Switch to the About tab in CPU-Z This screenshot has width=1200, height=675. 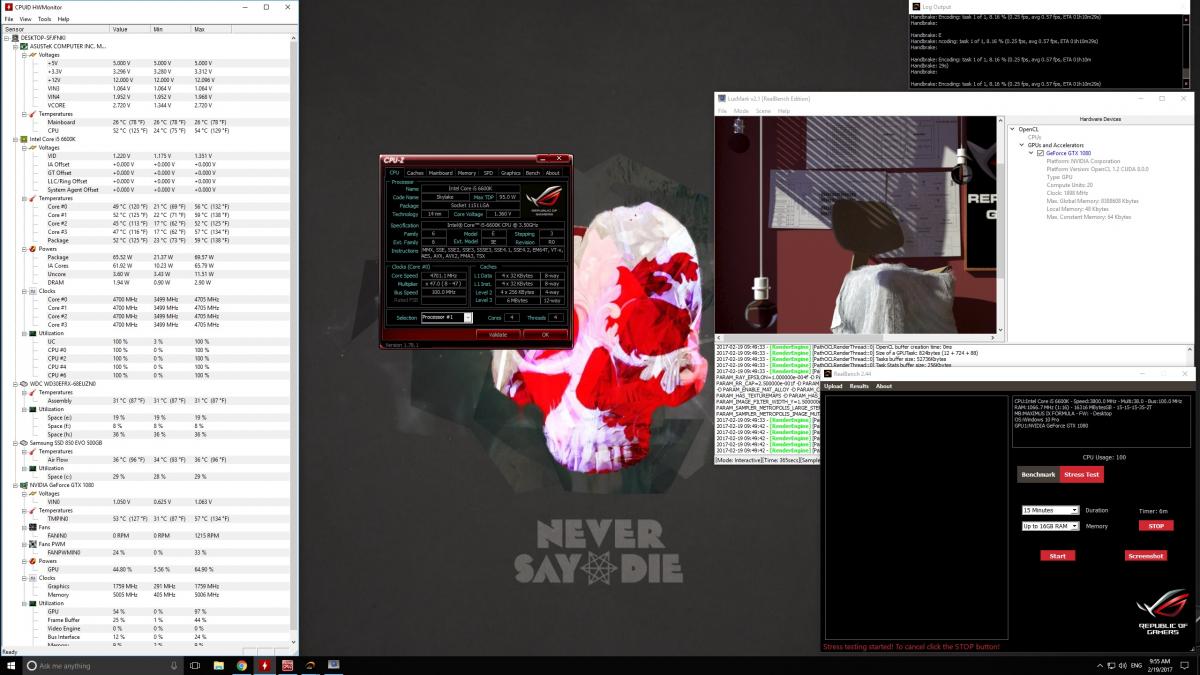coord(552,173)
